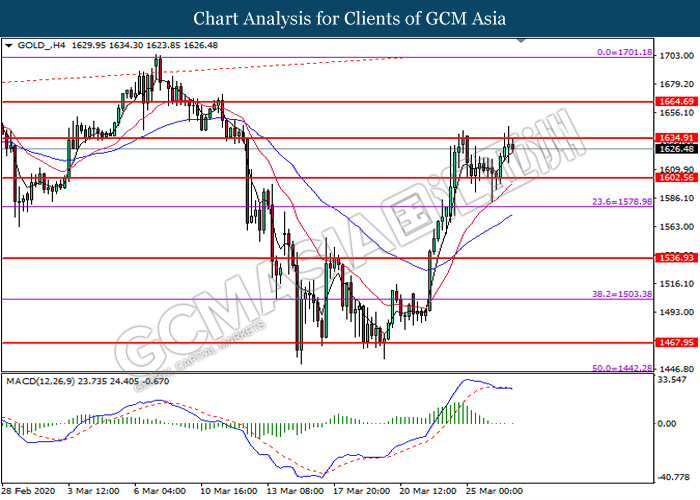The image size is (700, 500).
Task: Click the MACD scale label 33.547
Action: point(672,380)
